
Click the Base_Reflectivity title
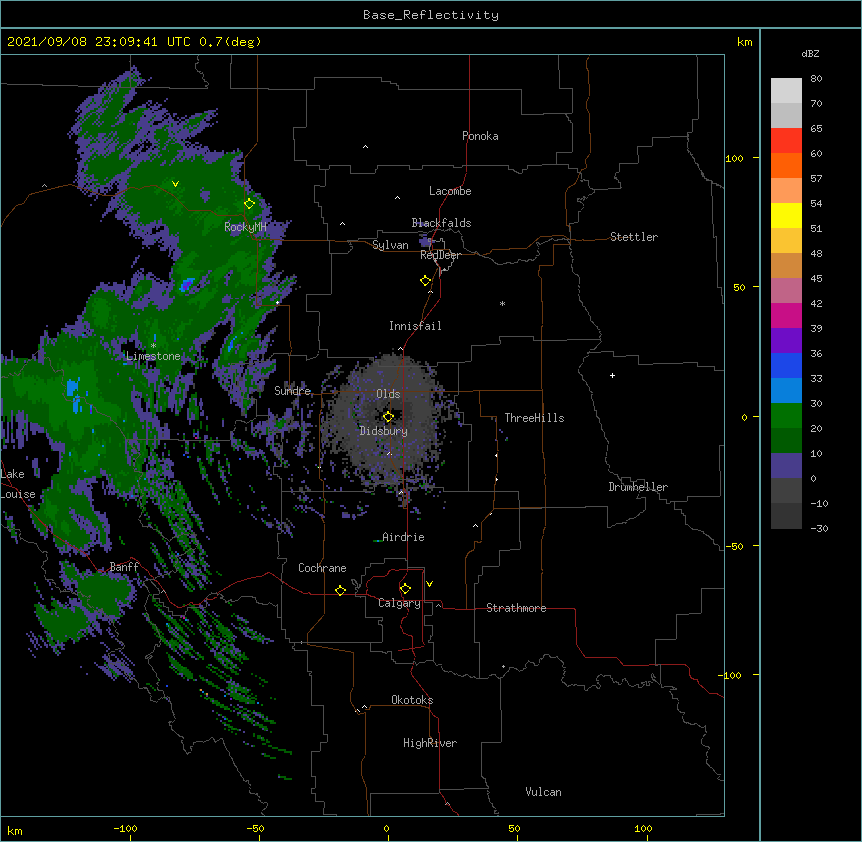pyautogui.click(x=431, y=15)
